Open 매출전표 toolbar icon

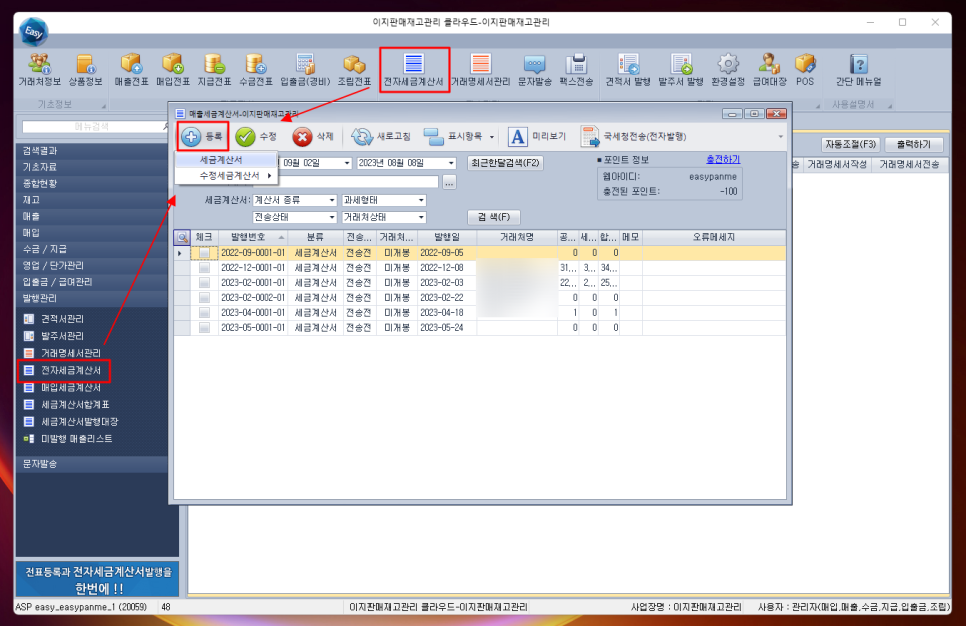click(131, 70)
